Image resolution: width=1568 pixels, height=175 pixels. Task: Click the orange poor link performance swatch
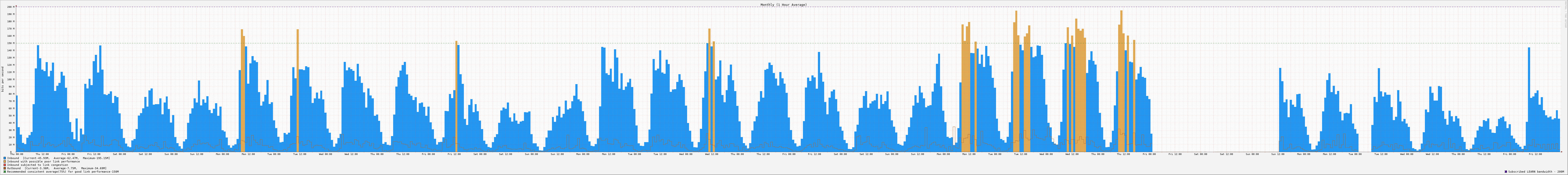(5, 162)
